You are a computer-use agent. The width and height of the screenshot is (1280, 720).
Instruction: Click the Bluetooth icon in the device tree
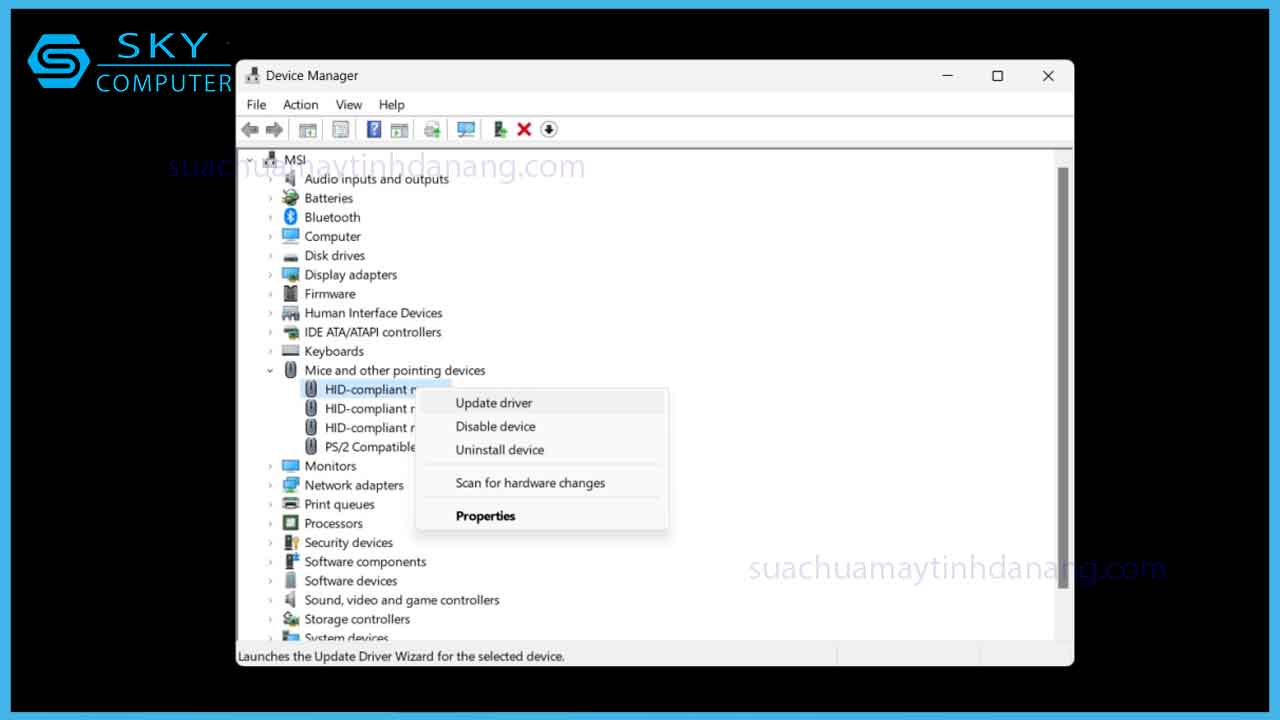291,217
